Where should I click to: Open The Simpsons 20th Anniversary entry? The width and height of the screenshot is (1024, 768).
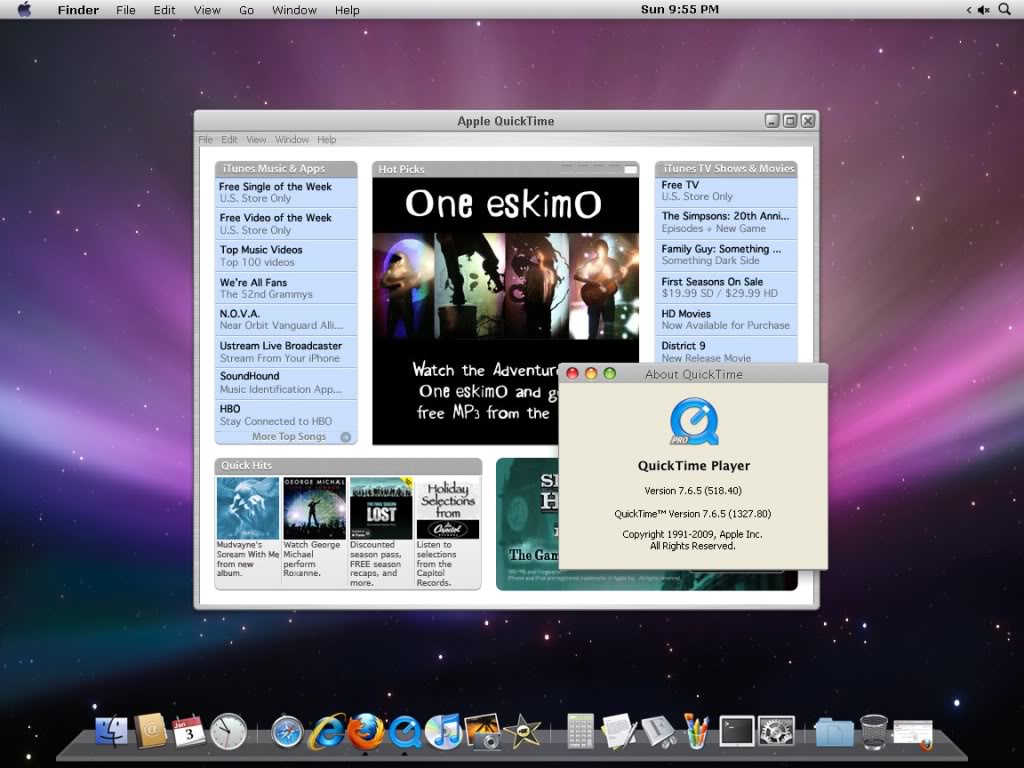pos(726,222)
